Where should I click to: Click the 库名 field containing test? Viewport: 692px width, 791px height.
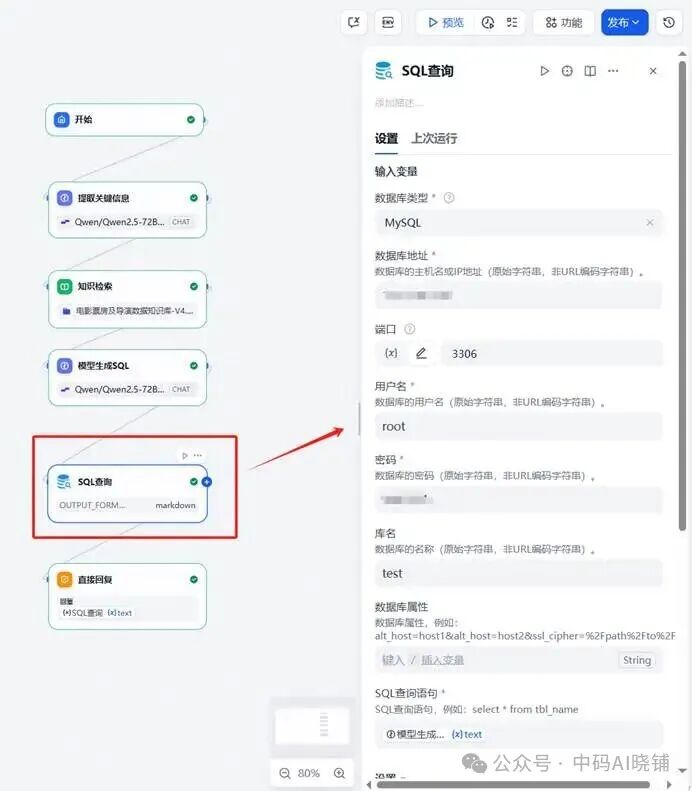point(518,574)
